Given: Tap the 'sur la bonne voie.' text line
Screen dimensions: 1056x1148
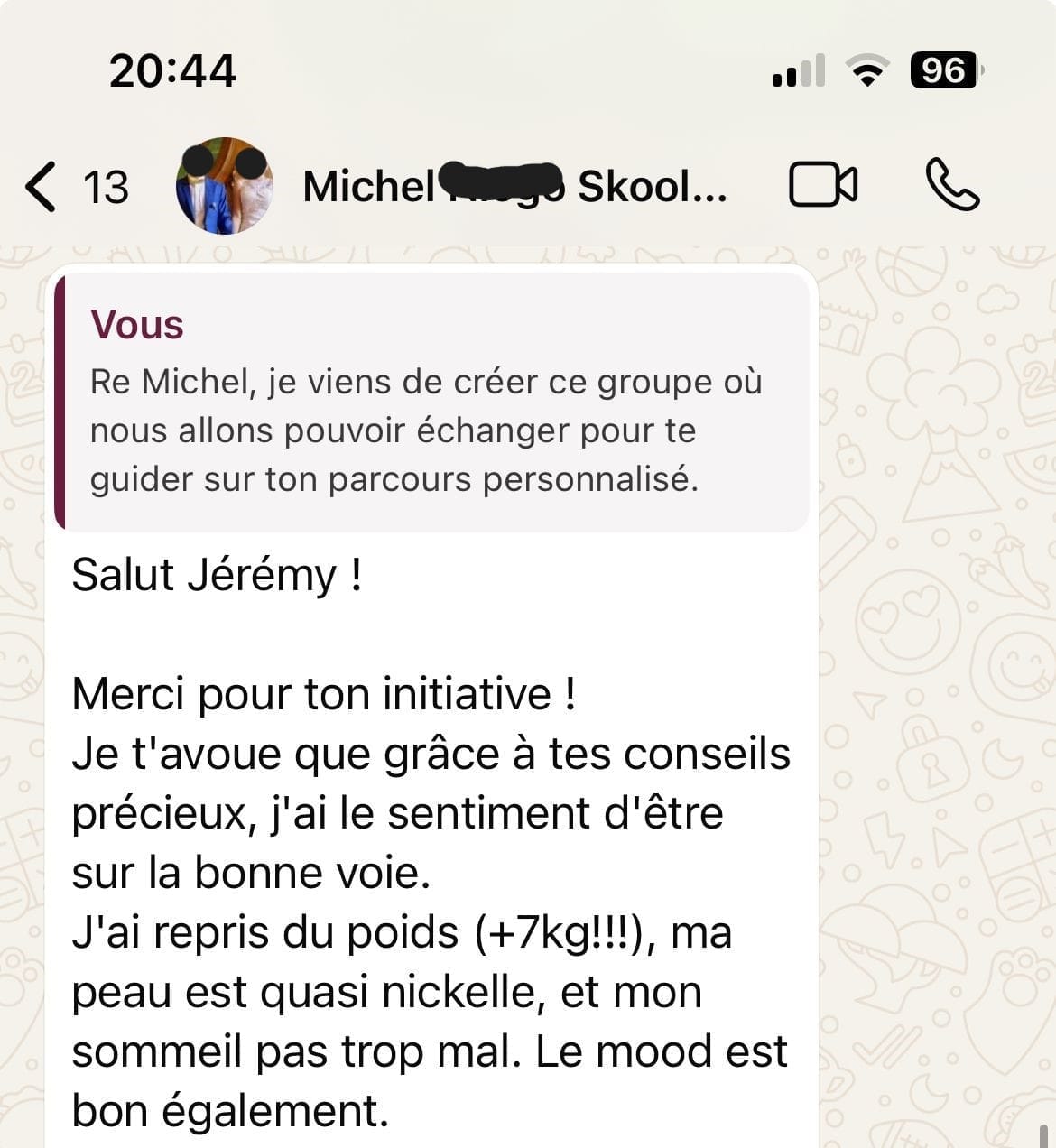Looking at the screenshot, I should point(252,873).
